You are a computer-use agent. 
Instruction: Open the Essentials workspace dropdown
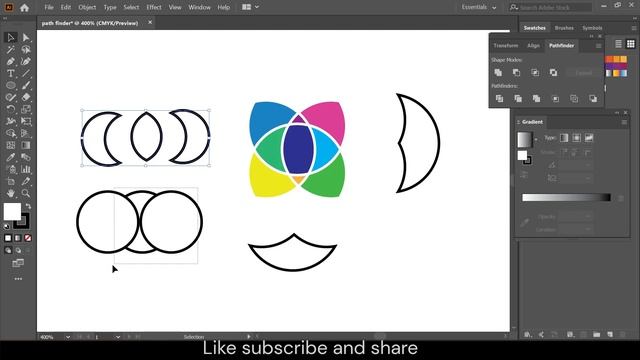(479, 7)
